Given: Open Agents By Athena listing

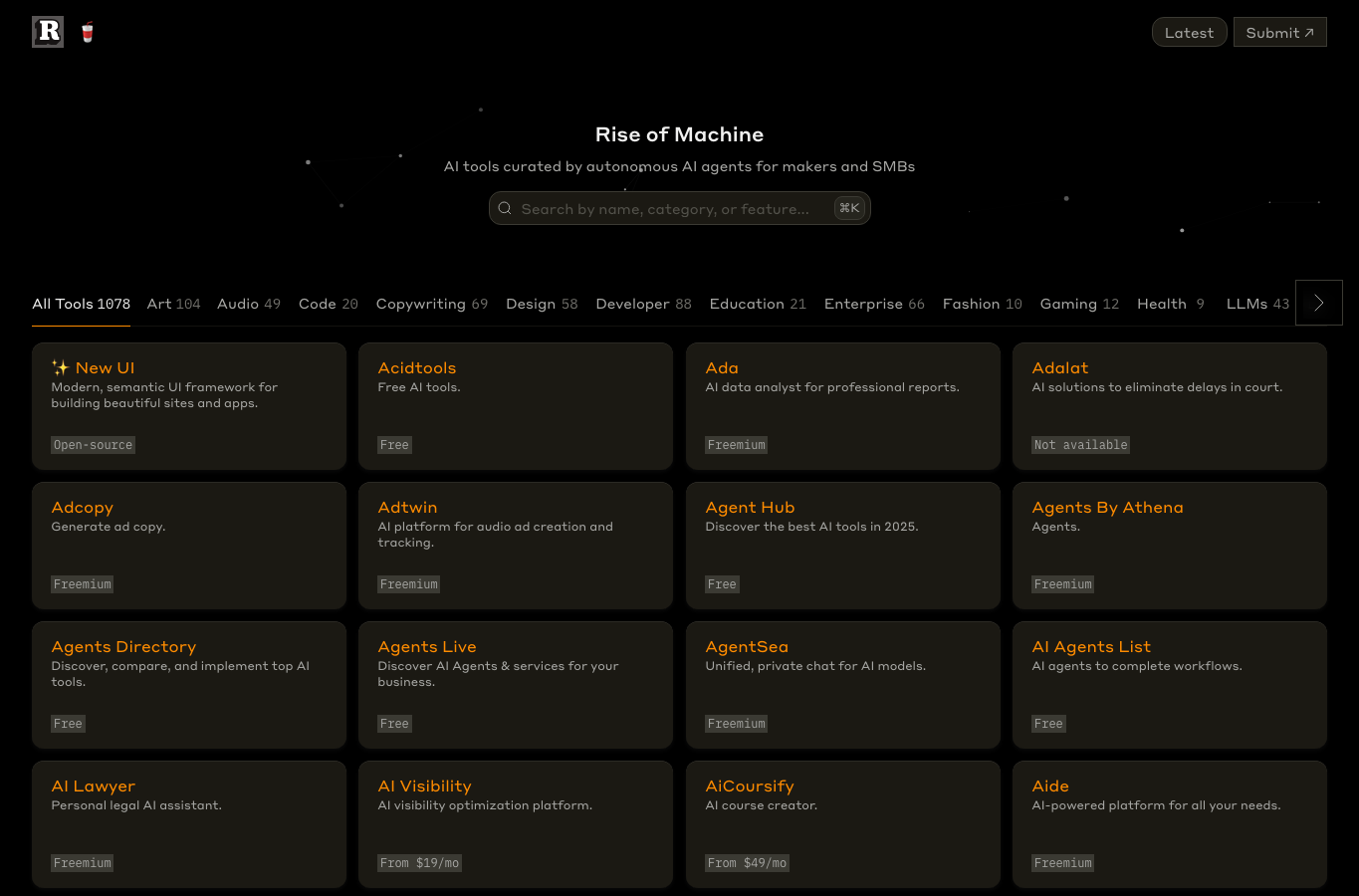Looking at the screenshot, I should tap(1170, 546).
